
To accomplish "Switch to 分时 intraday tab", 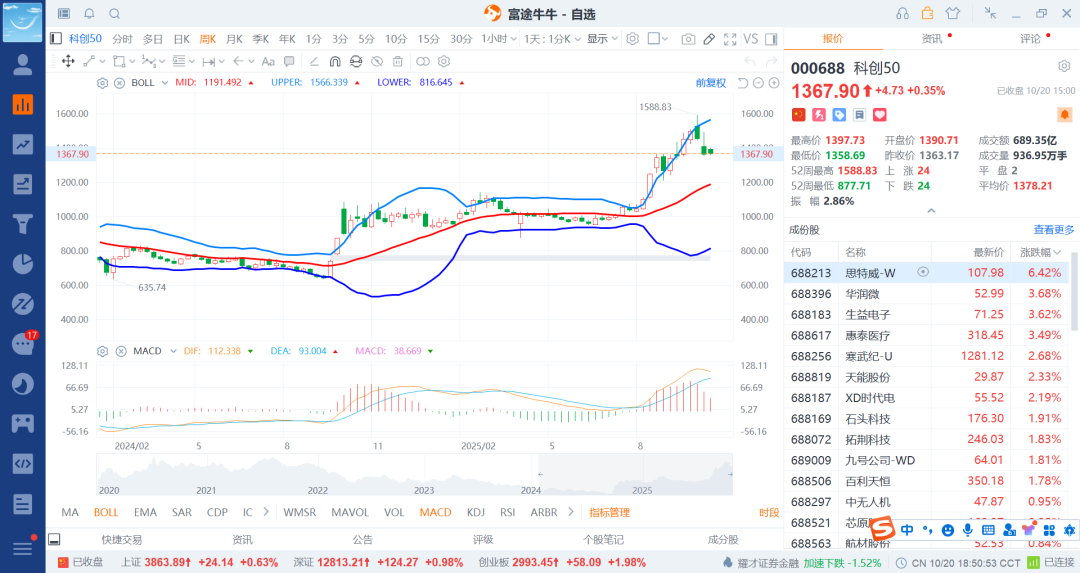I will coord(123,39).
